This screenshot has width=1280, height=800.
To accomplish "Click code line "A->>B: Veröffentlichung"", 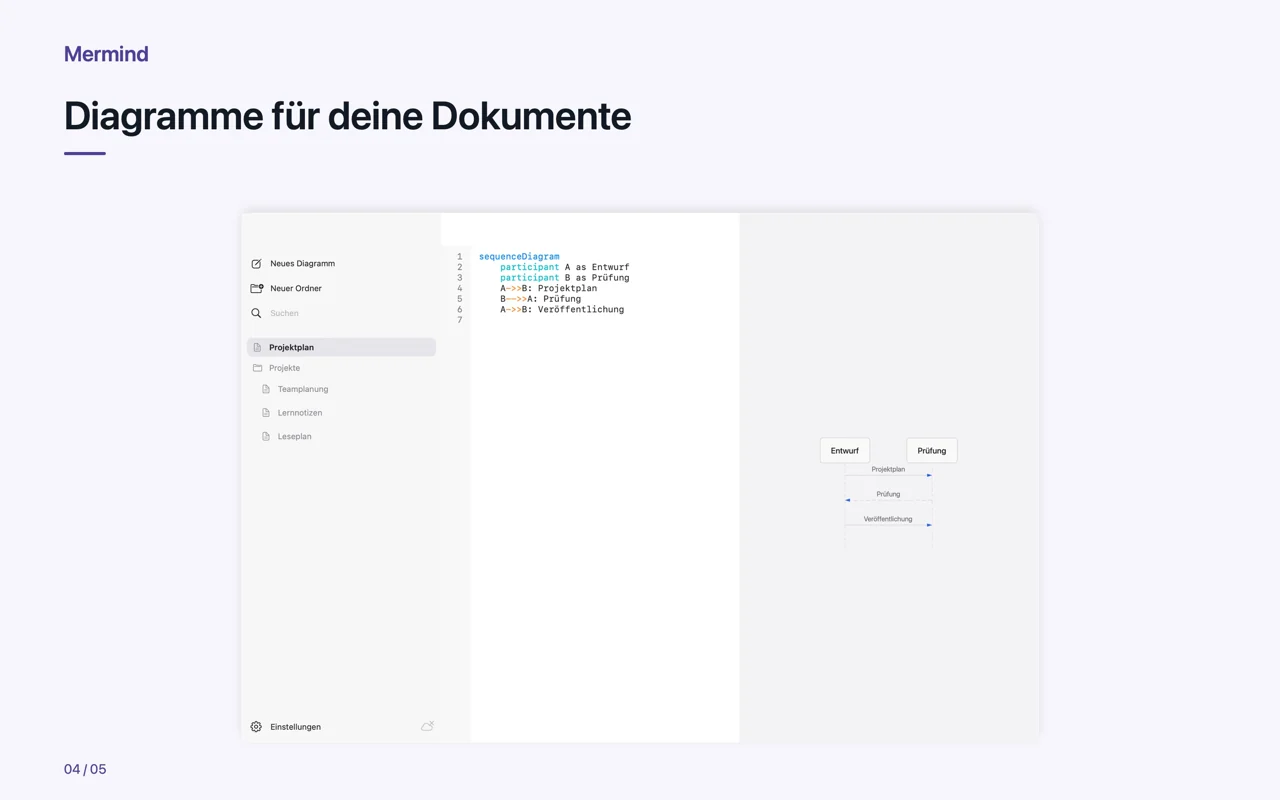I will click(x=562, y=310).
